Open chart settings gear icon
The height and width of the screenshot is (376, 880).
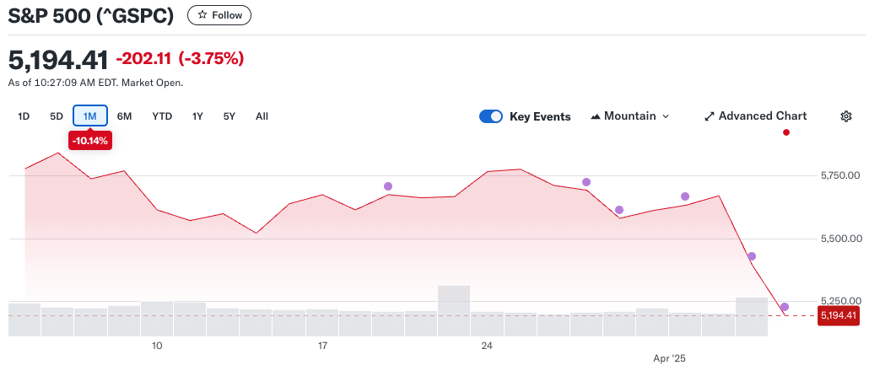846,116
